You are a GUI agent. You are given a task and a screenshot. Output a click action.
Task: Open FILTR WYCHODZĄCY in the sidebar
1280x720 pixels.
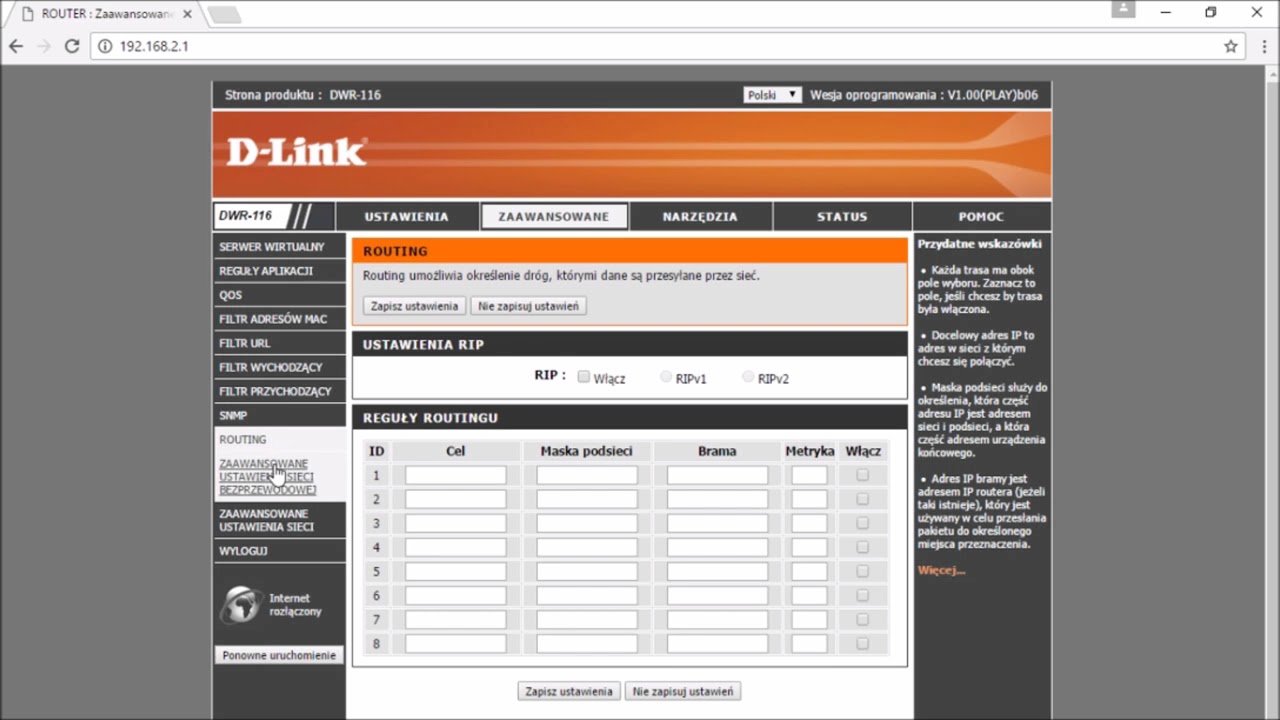click(279, 366)
